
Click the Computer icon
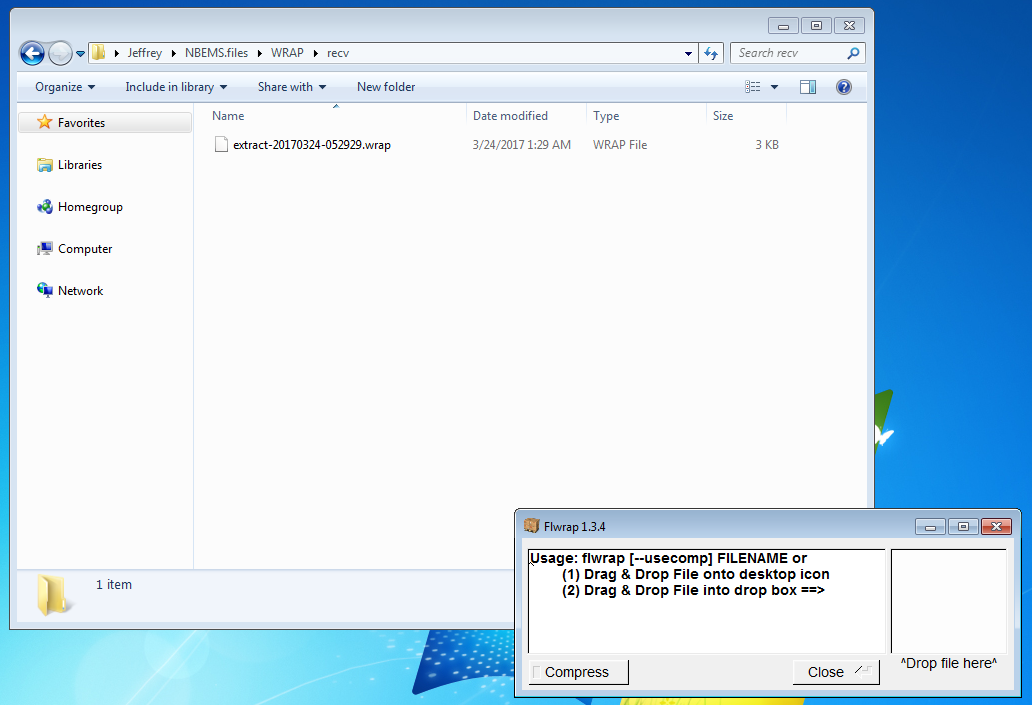[x=45, y=249]
